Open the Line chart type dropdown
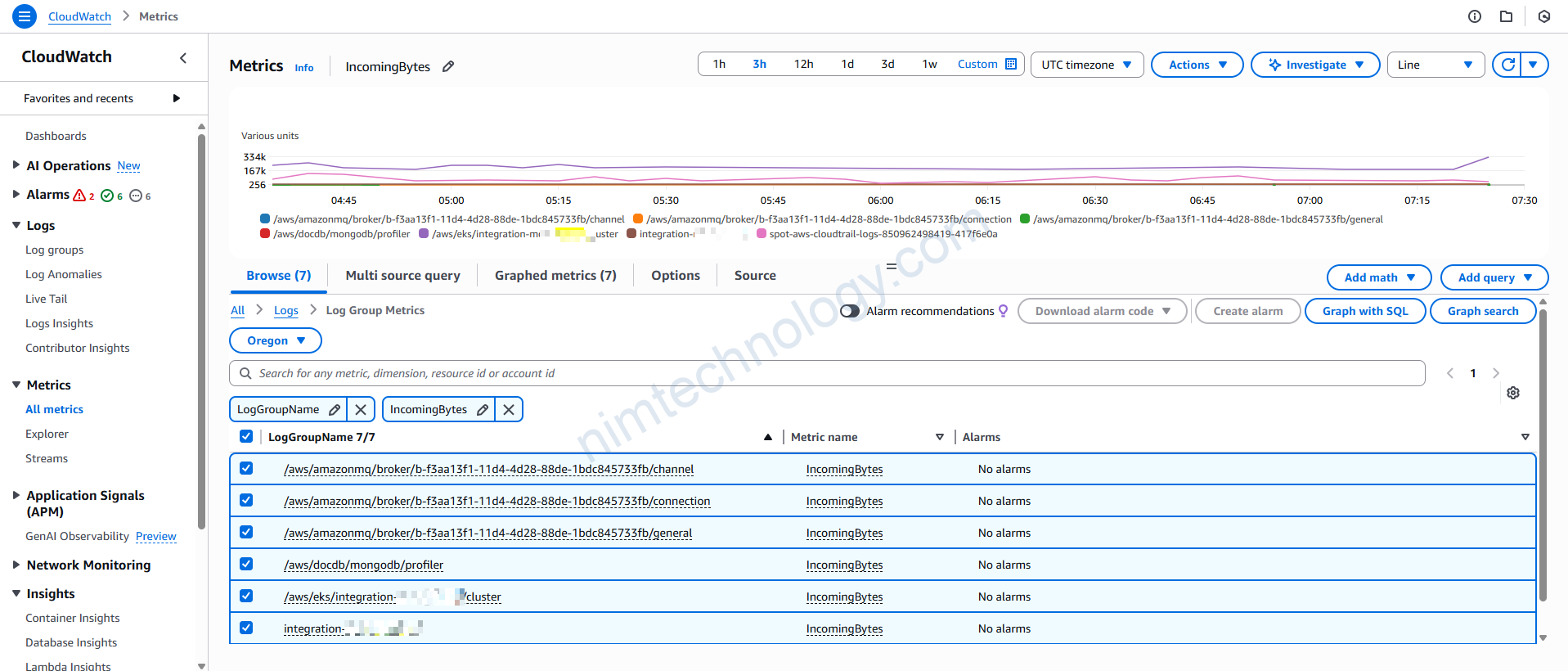1568x671 pixels. point(1435,65)
